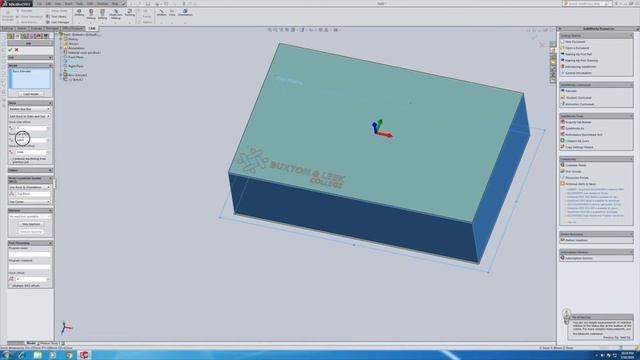640x360 pixels.
Task: Open the Drilling tool
Action: (x=79, y=13)
